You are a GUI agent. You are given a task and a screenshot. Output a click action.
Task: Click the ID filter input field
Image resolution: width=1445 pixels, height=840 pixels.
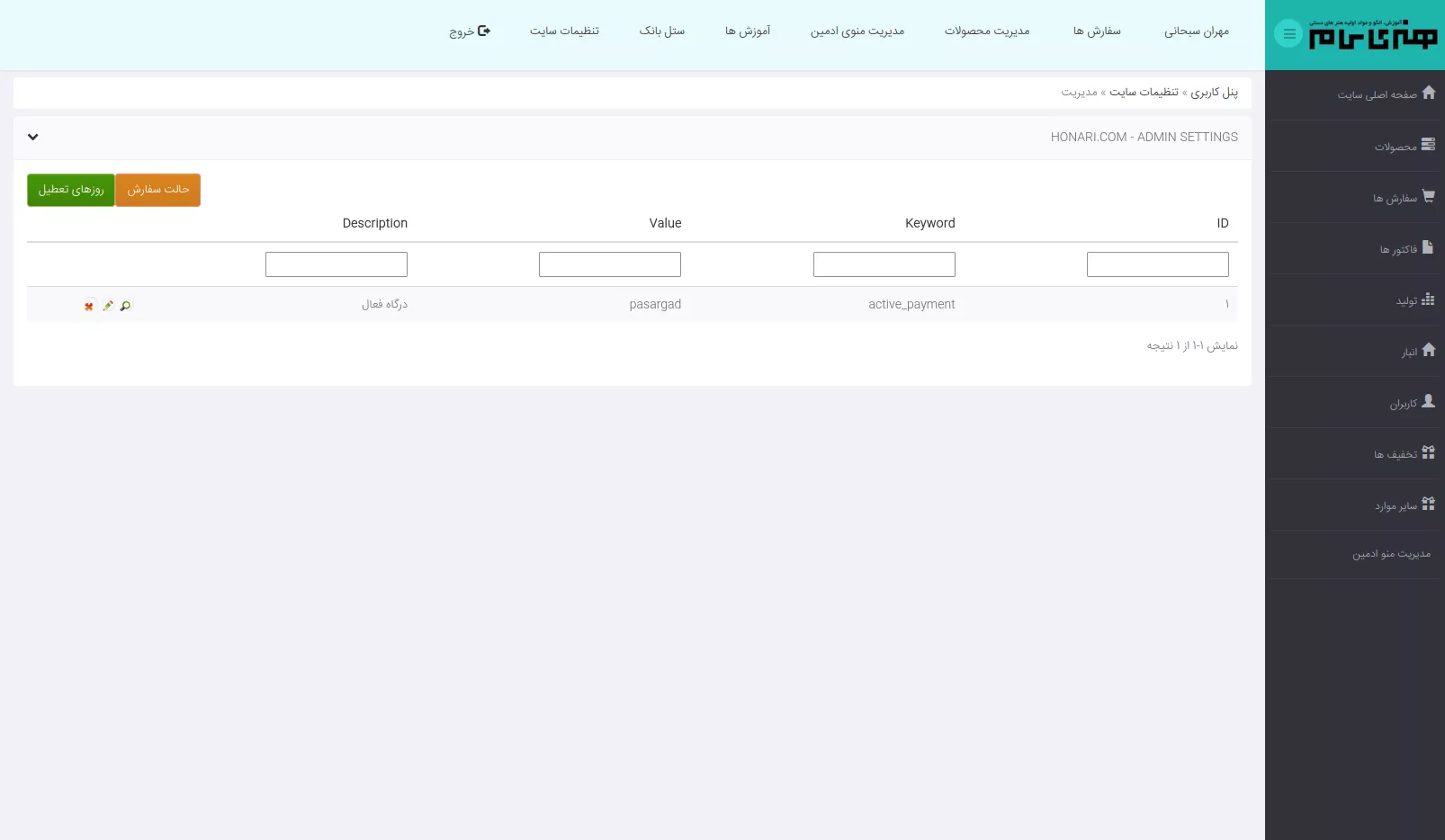pos(1158,264)
